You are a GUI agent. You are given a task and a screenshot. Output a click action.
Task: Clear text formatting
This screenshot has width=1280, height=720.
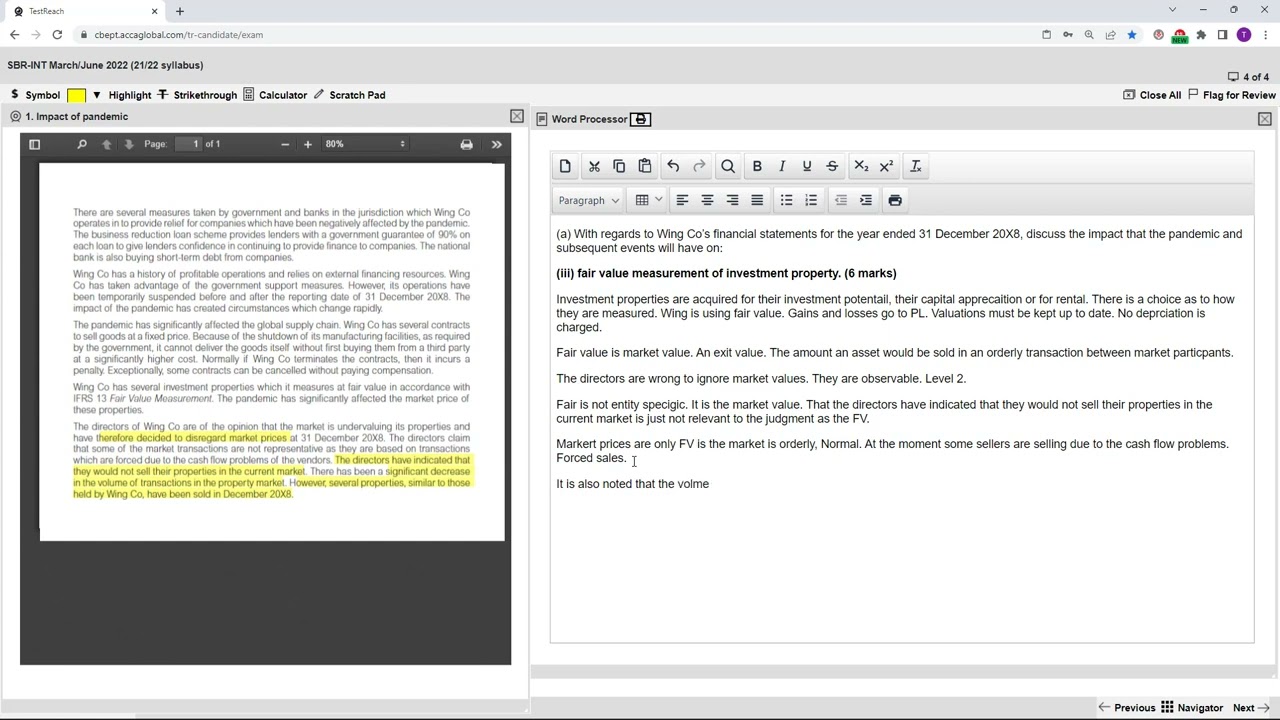point(915,166)
